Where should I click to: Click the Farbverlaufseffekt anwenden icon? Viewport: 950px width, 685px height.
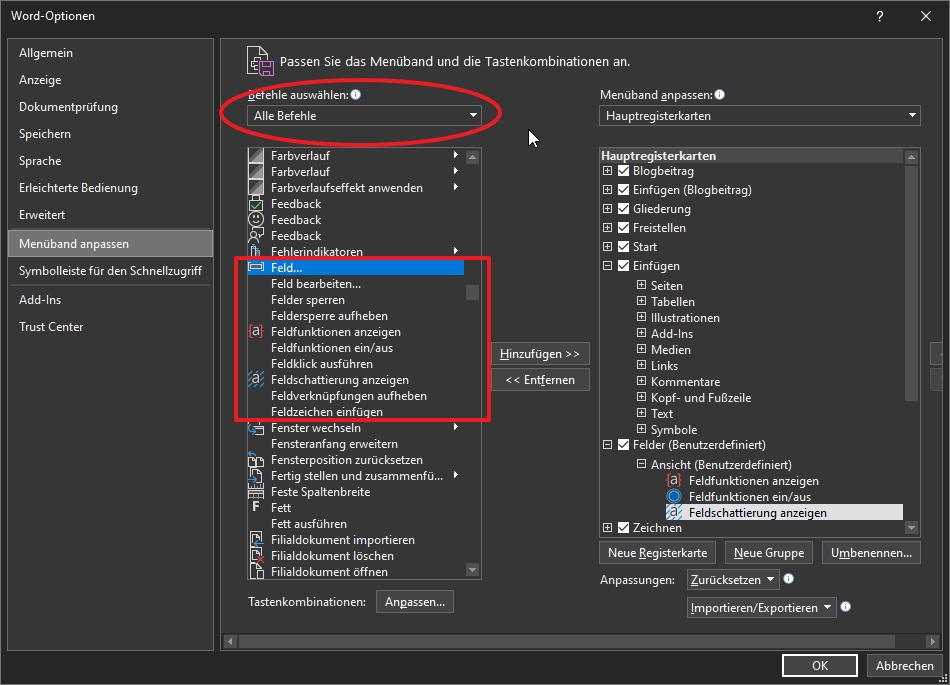click(x=256, y=187)
